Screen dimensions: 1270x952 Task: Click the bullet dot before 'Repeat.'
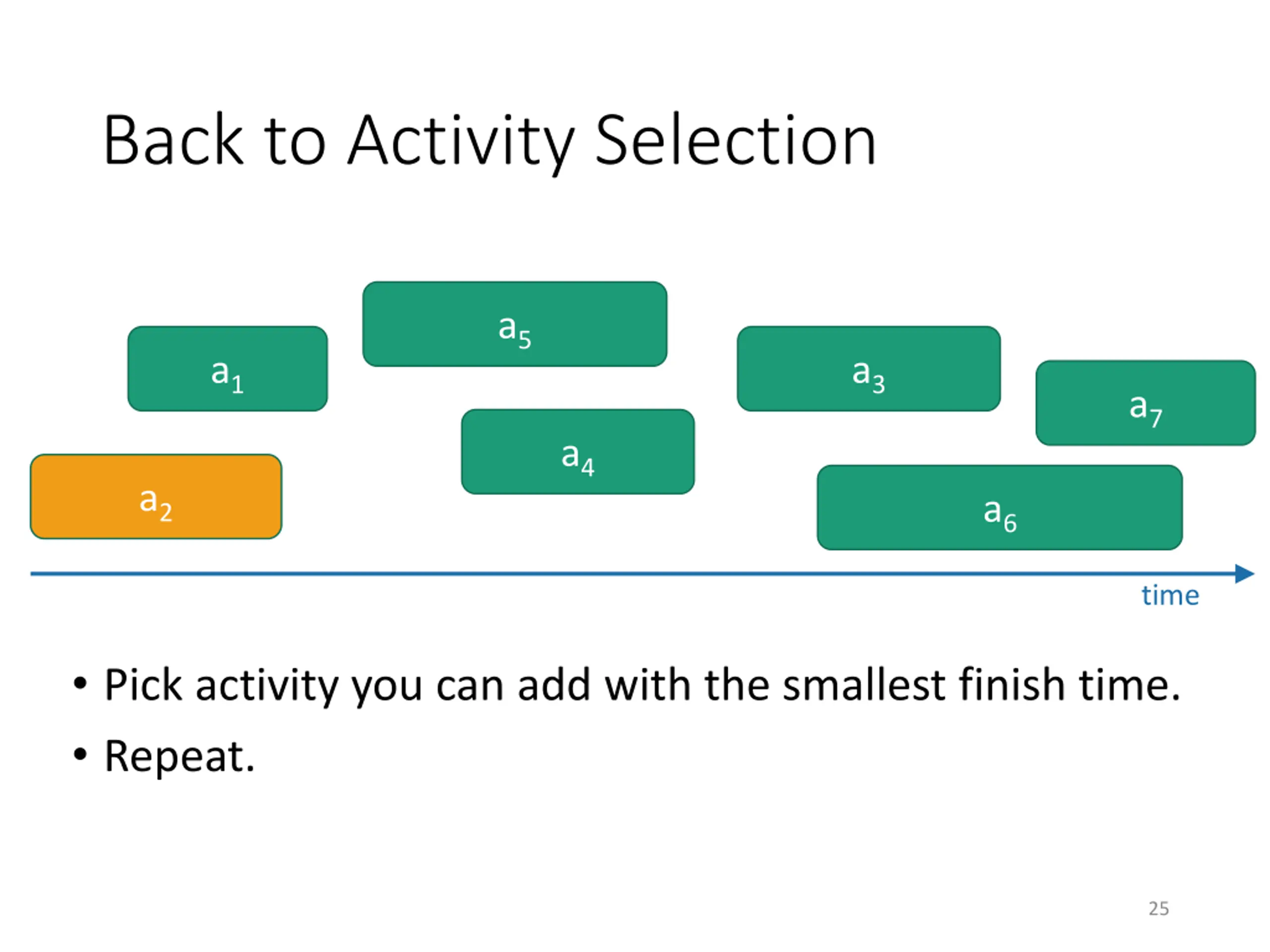(80, 755)
